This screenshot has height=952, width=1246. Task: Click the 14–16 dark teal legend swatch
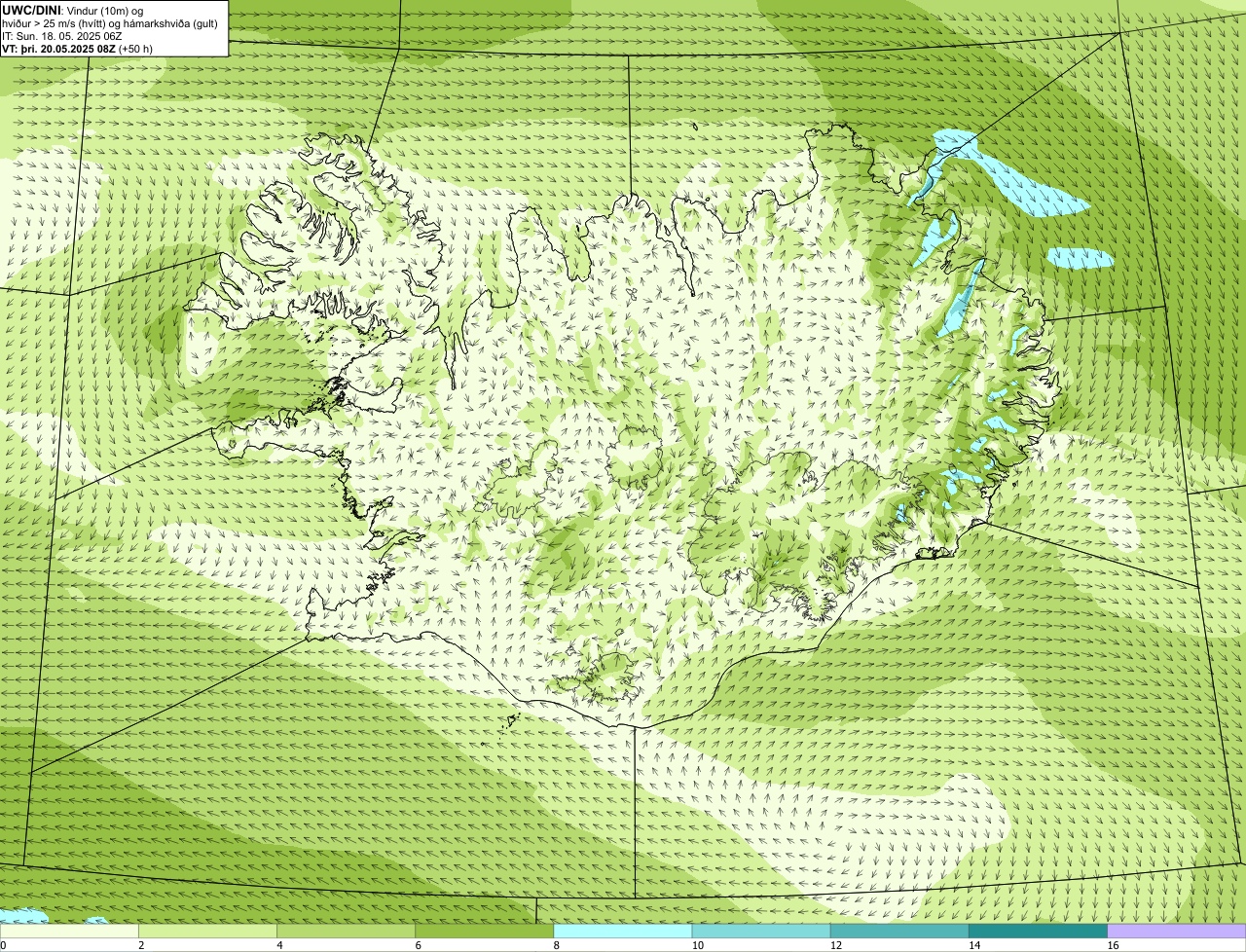tap(1039, 932)
